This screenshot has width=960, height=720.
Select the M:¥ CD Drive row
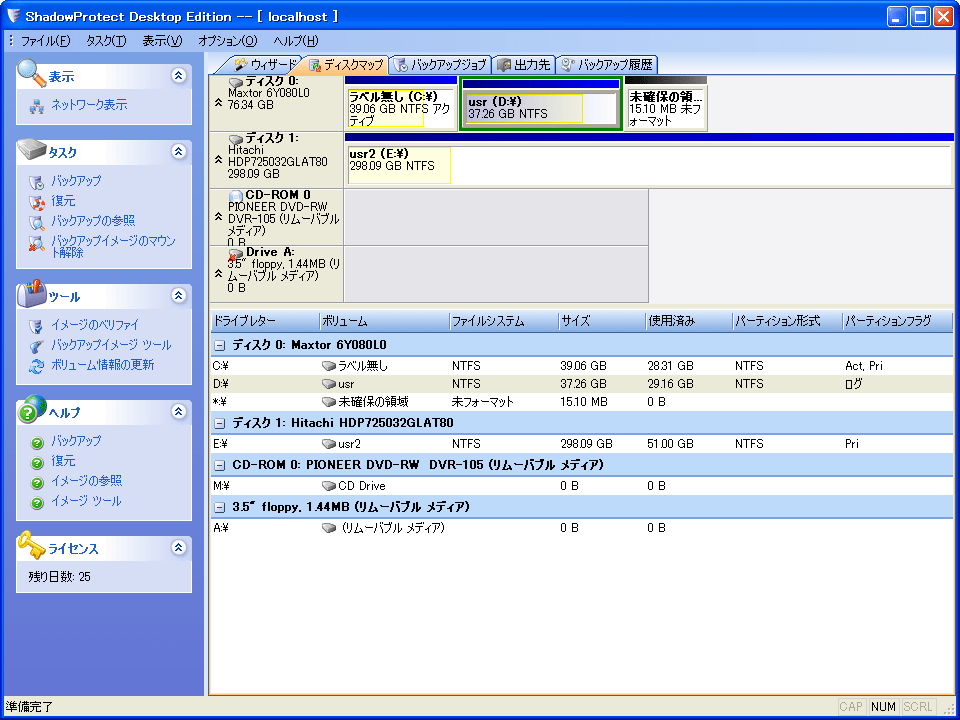[582, 486]
